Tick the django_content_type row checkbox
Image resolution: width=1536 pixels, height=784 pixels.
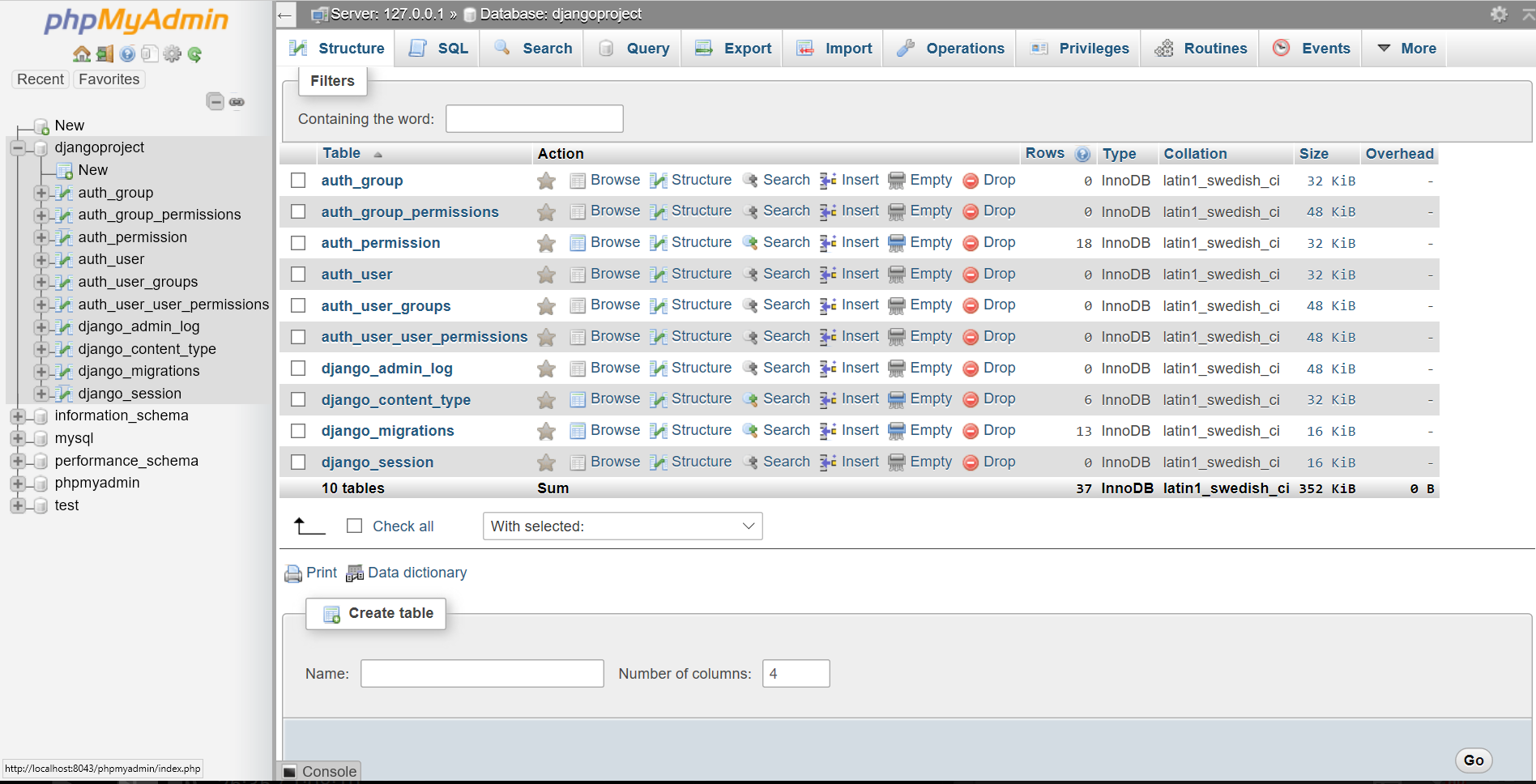coord(298,399)
